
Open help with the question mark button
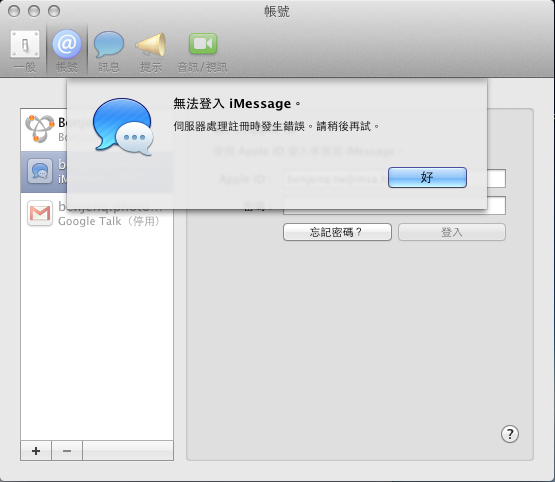point(510,434)
